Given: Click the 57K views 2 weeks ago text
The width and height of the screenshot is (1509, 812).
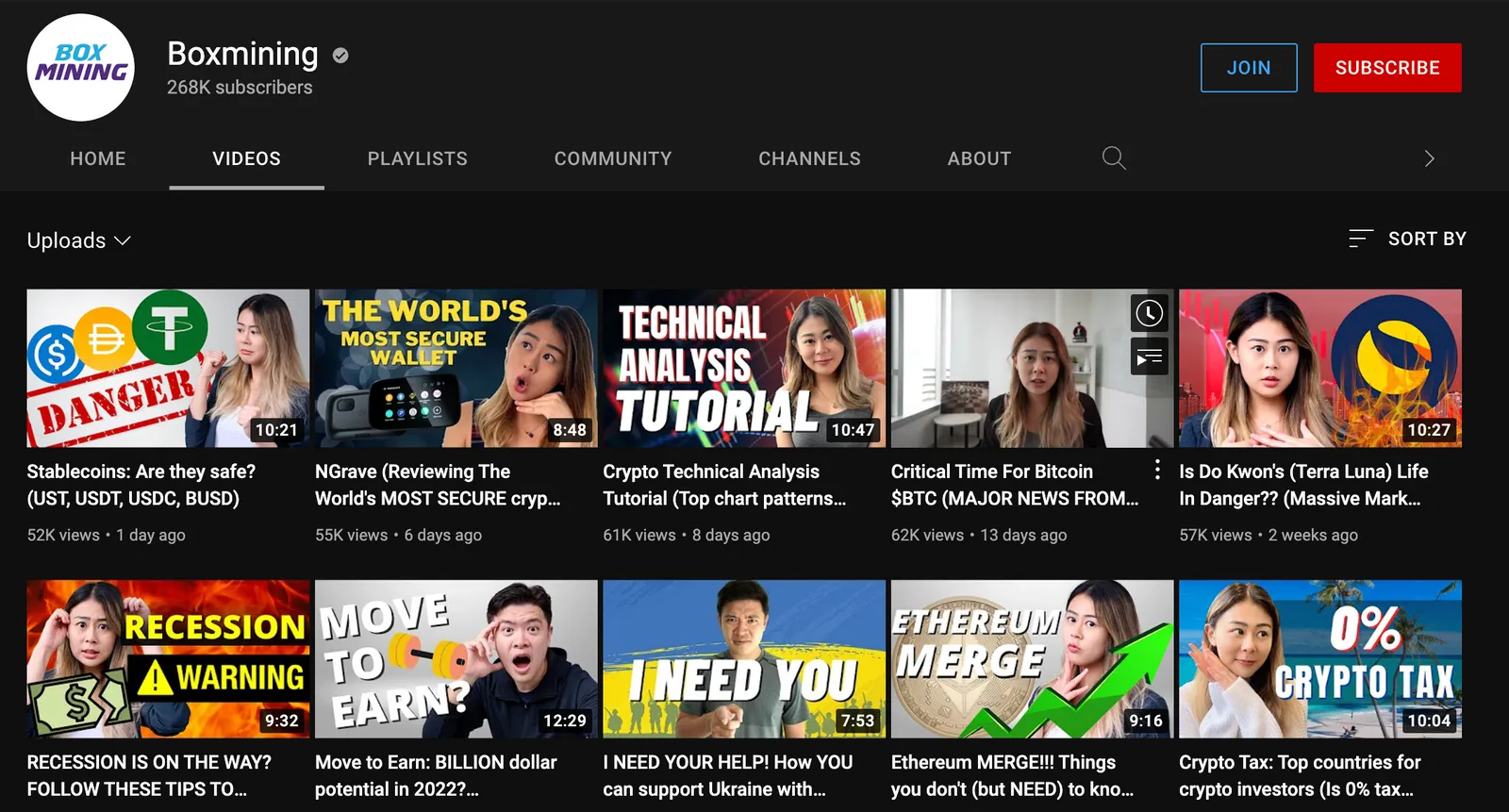Looking at the screenshot, I should click(x=1269, y=535).
